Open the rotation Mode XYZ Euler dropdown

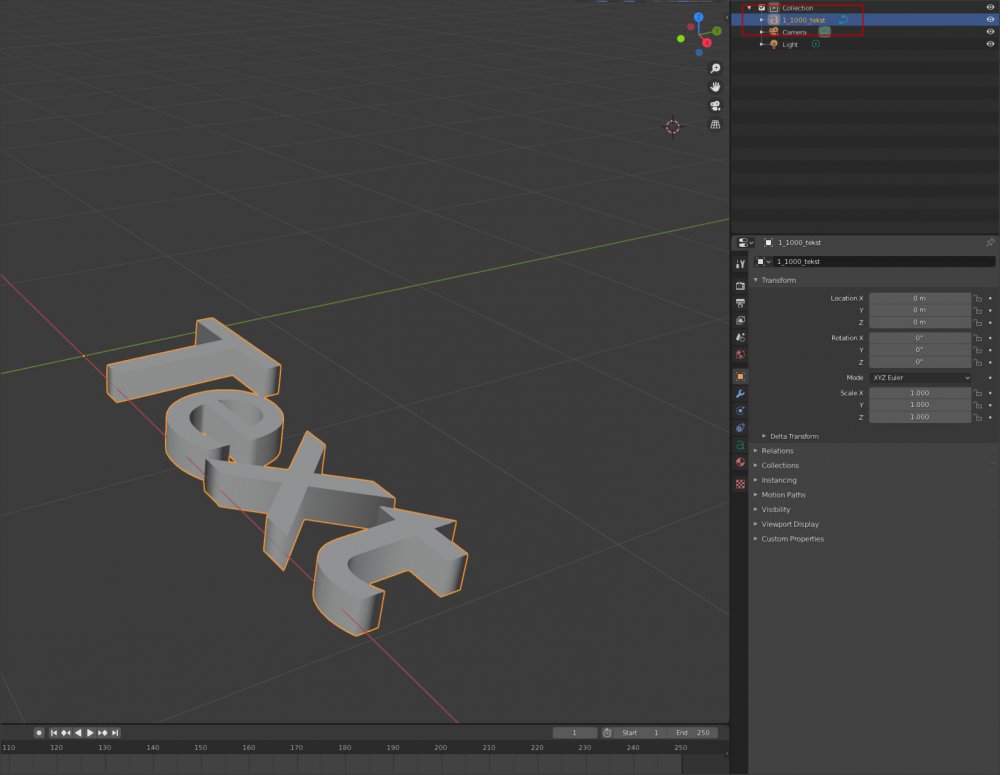tap(920, 378)
